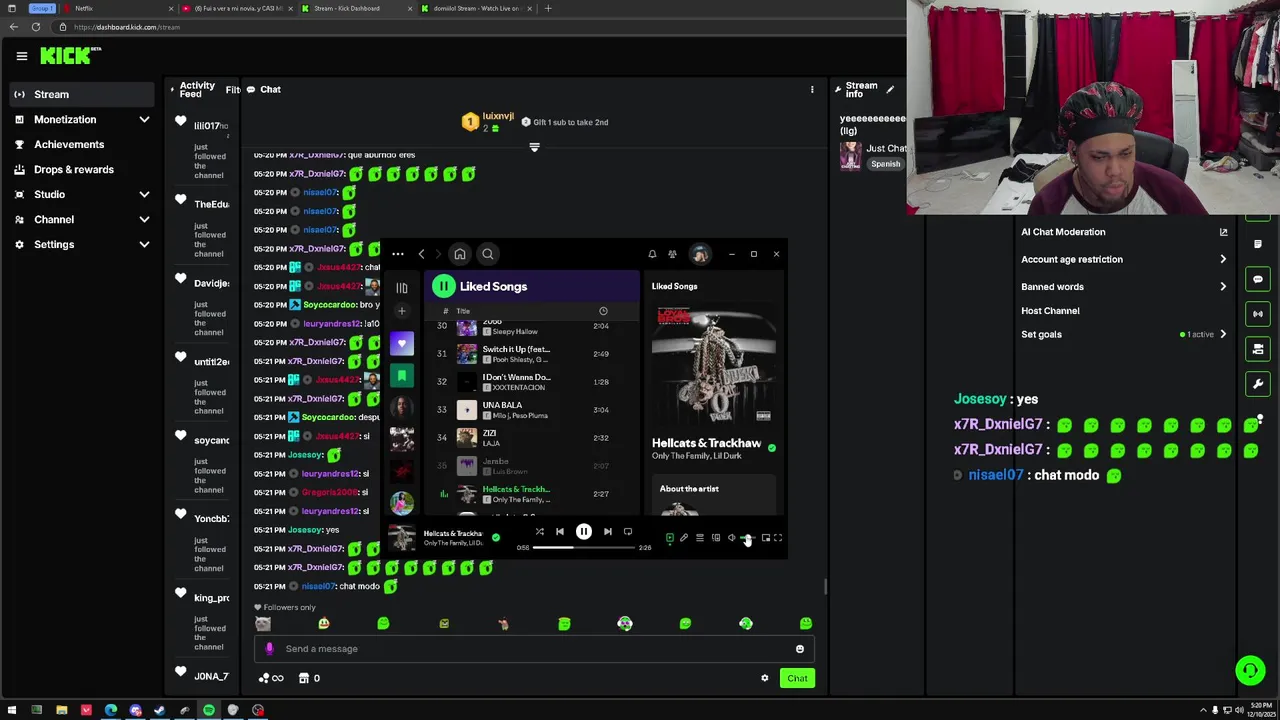Click the broadcast icon on right rail
Screen dimensions: 1280x720
1258,314
